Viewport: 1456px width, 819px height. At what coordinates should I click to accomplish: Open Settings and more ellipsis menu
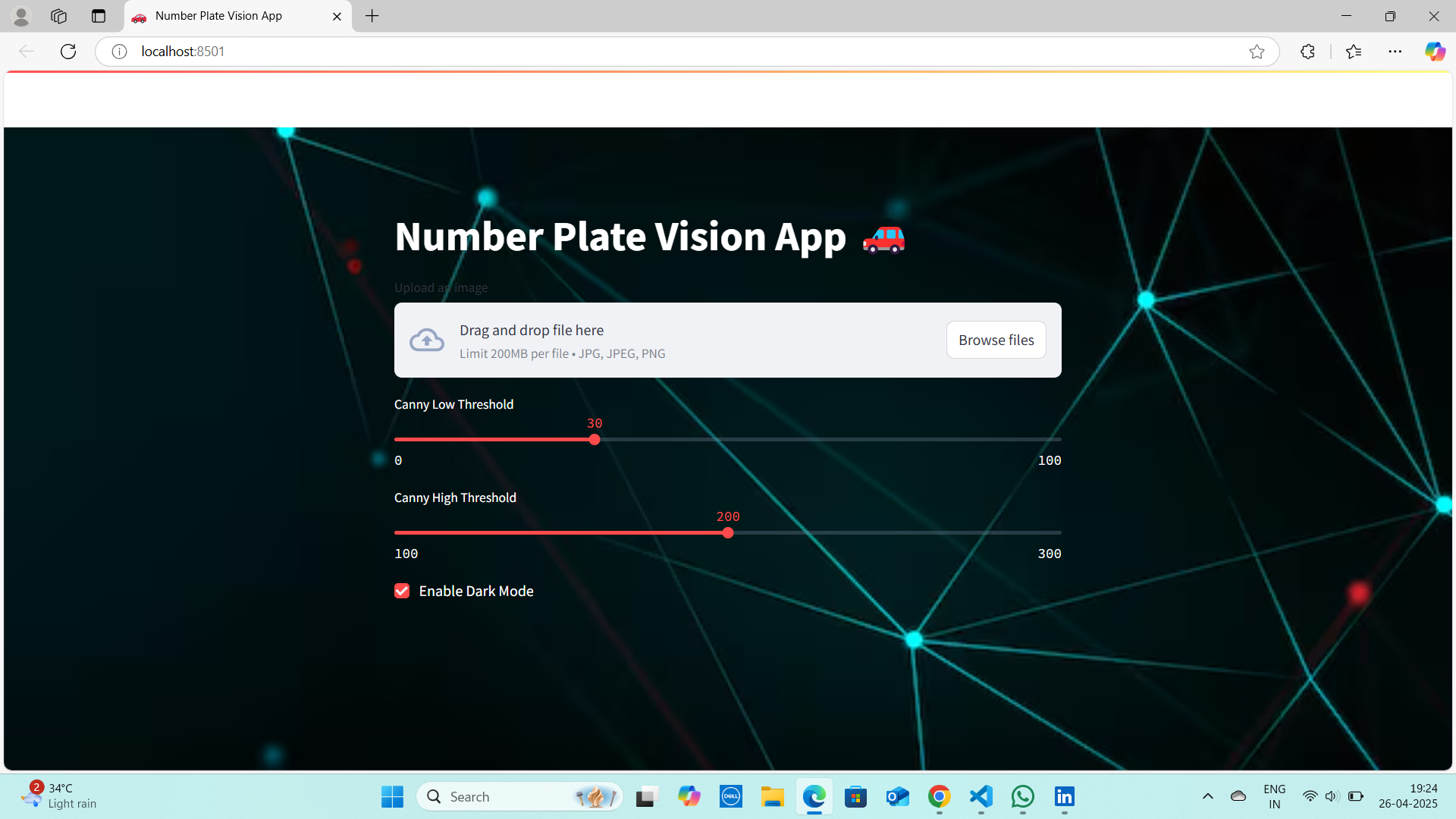pyautogui.click(x=1395, y=52)
